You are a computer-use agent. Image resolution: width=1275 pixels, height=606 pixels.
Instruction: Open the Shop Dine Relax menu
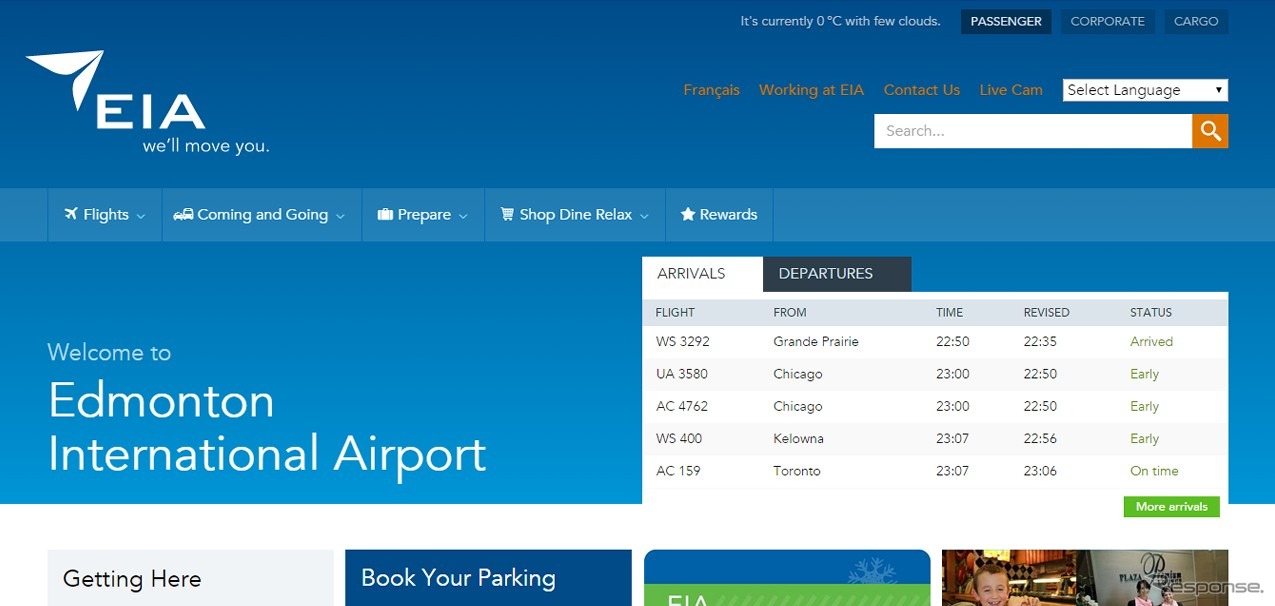(576, 215)
